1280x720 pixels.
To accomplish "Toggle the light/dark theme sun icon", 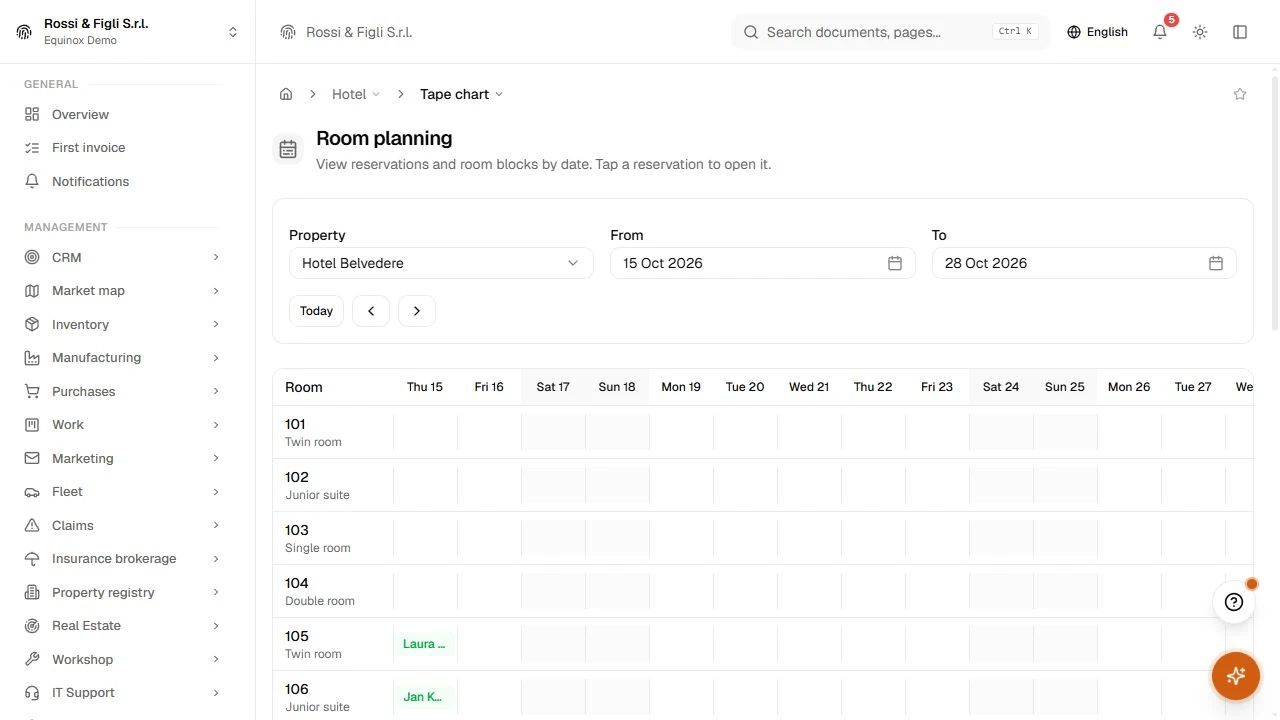I will [x=1200, y=32].
